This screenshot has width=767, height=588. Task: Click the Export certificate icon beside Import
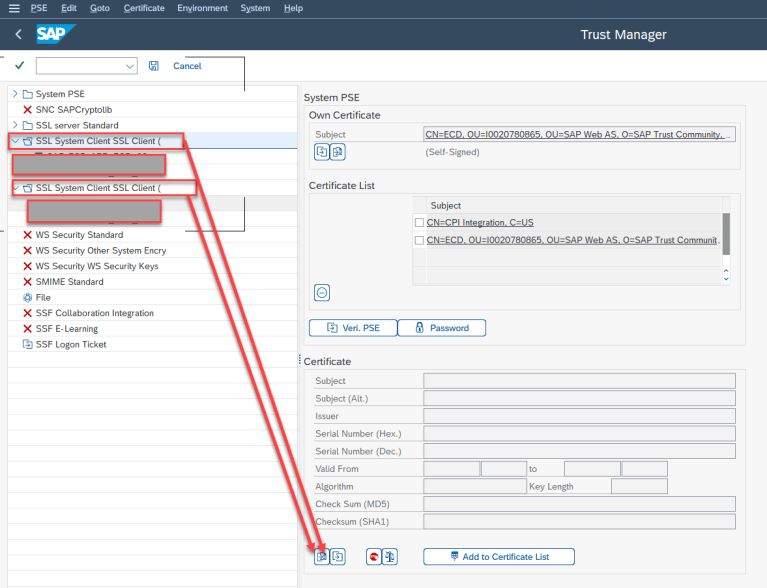click(338, 556)
